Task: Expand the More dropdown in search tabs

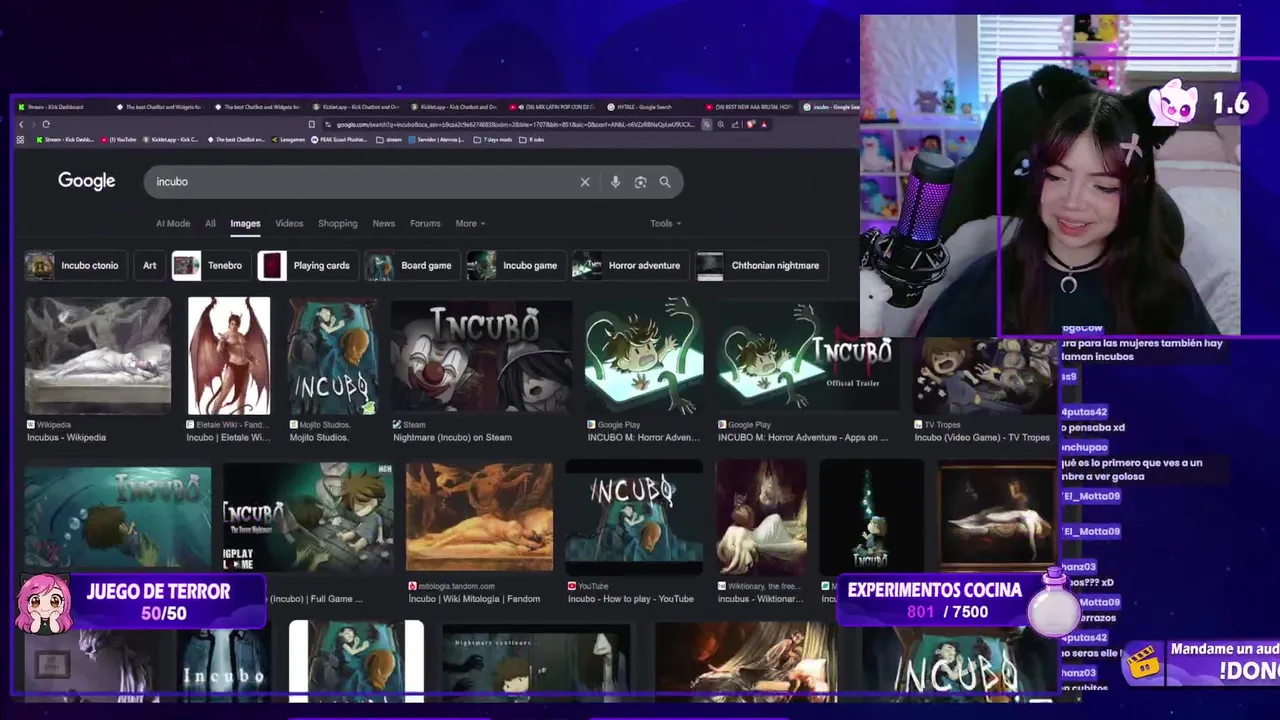Action: [470, 224]
